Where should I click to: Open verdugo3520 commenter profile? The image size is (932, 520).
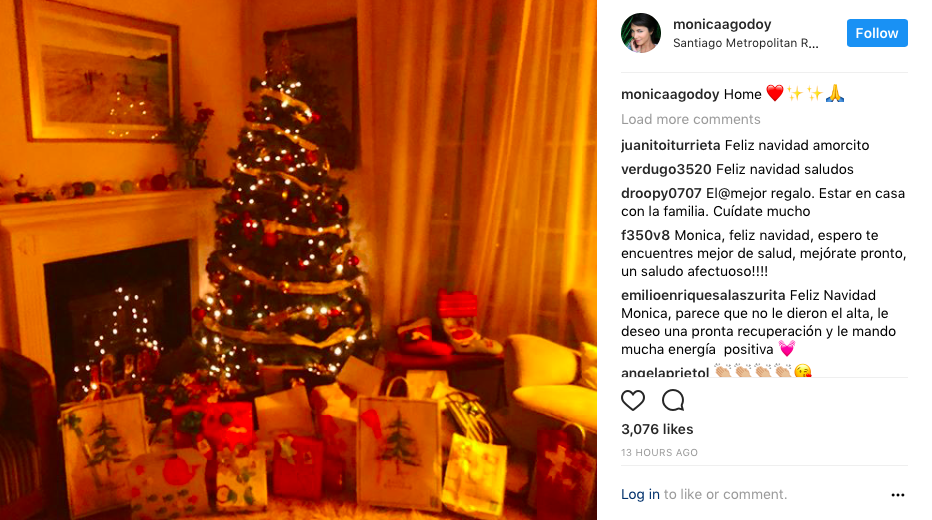(666, 169)
